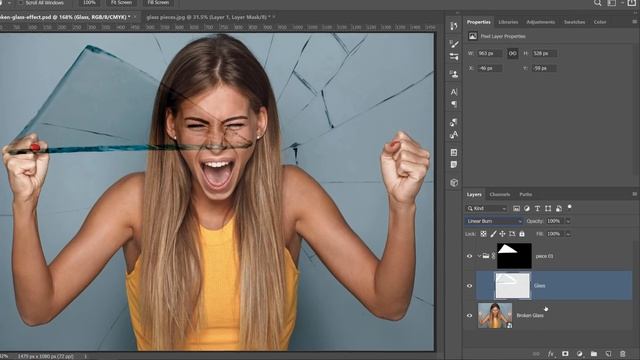640x360 pixels.
Task: Switch to the Adjustments tab
Action: 540,22
